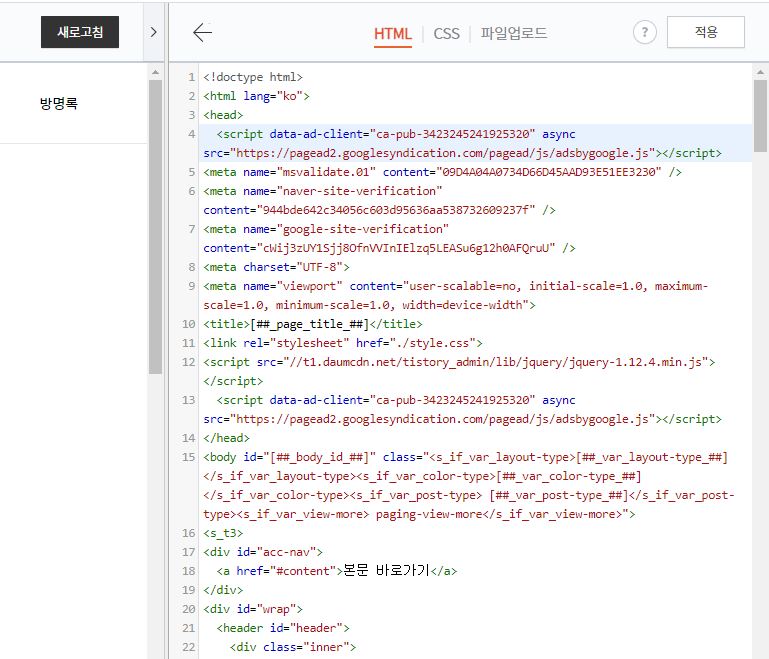Click the closing head tag line 14

point(227,438)
